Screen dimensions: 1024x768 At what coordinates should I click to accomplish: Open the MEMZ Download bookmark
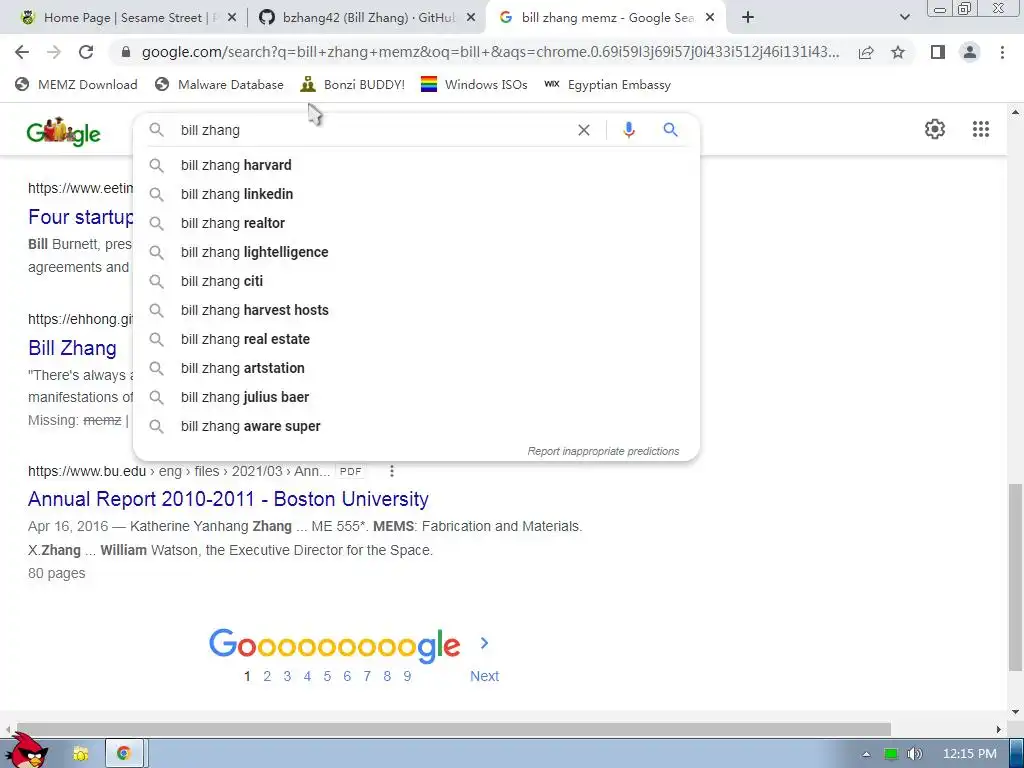coord(76,84)
